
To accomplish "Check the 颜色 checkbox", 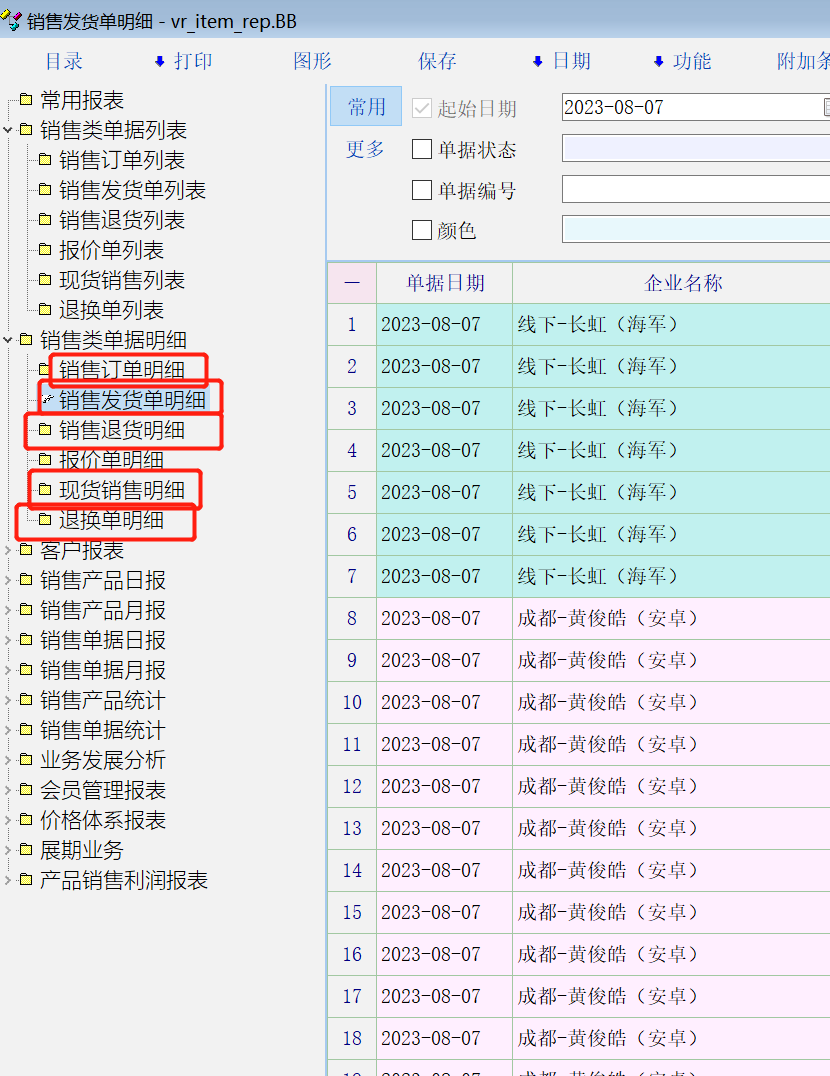I will tap(422, 231).
